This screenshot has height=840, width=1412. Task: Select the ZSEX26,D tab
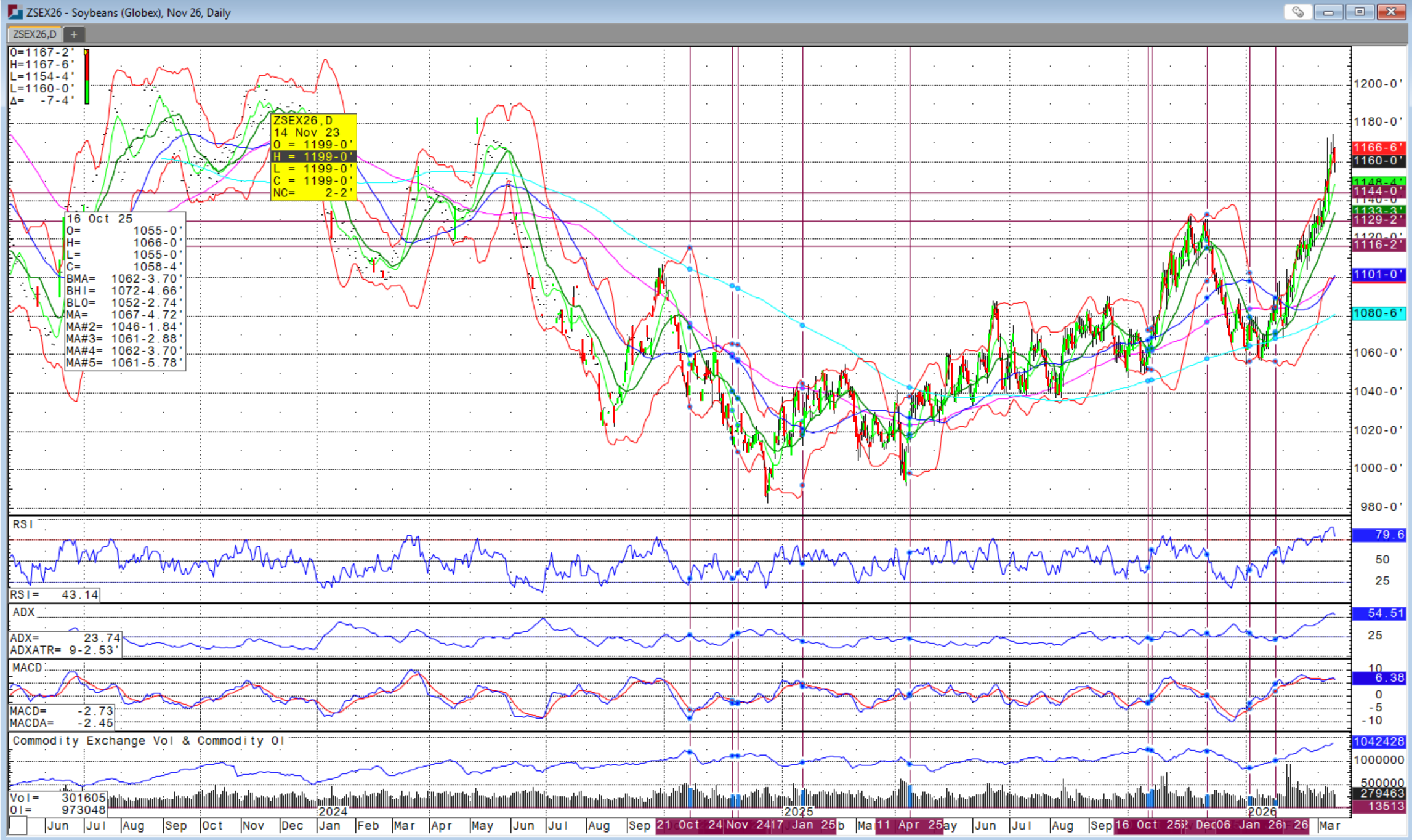click(x=34, y=34)
